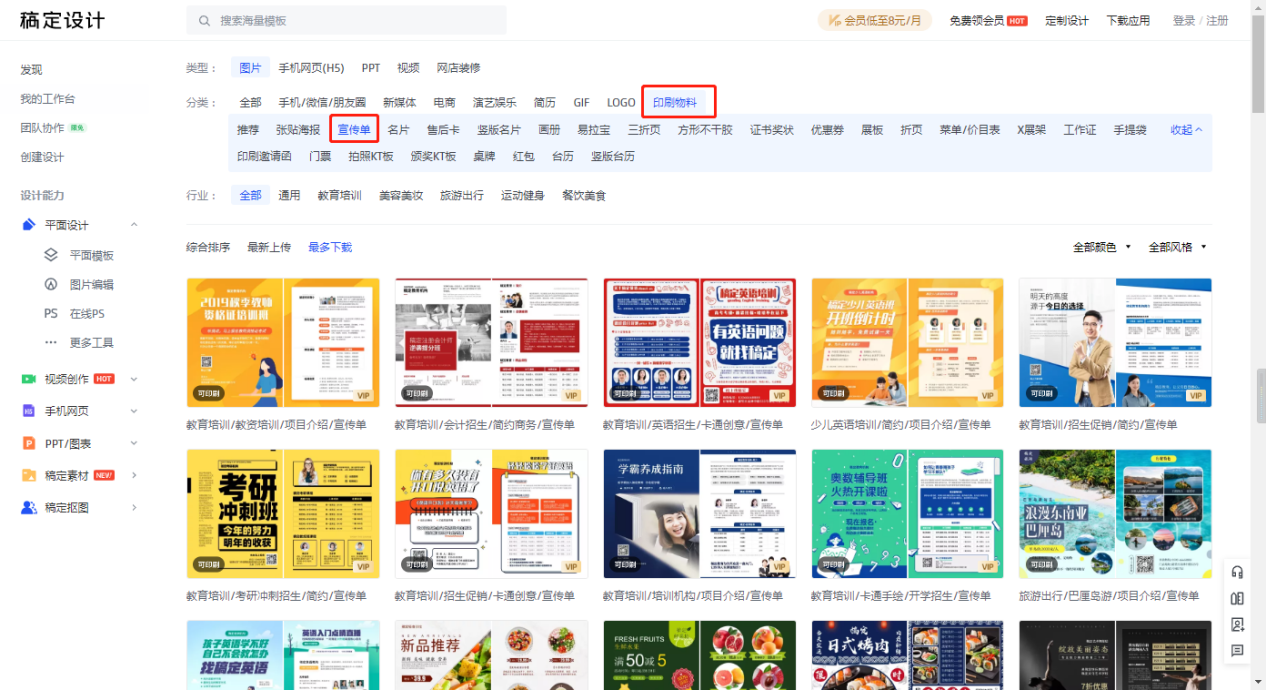
Task: Click the 稿定素材 icon
Action: click(x=29, y=475)
